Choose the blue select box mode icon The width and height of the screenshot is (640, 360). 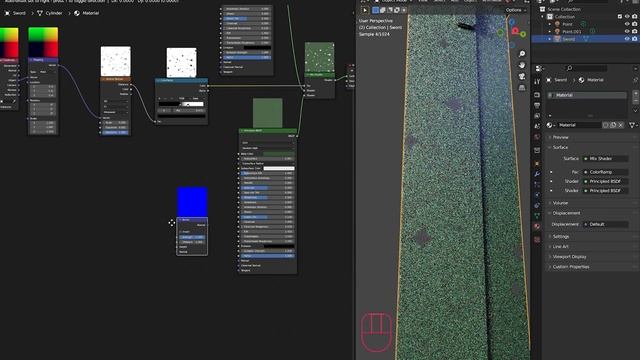click(x=376, y=10)
